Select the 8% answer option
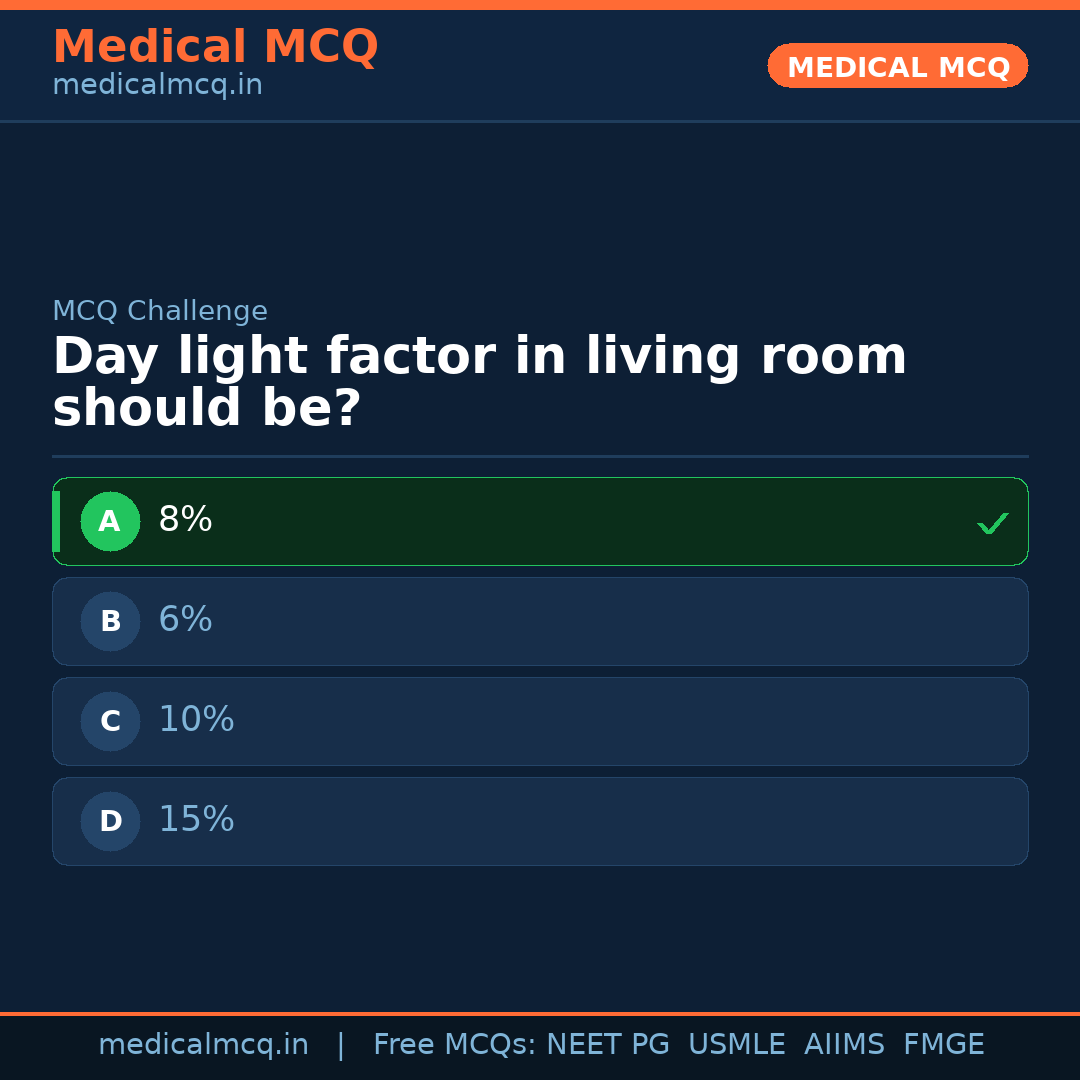The height and width of the screenshot is (1080, 1080). point(540,521)
